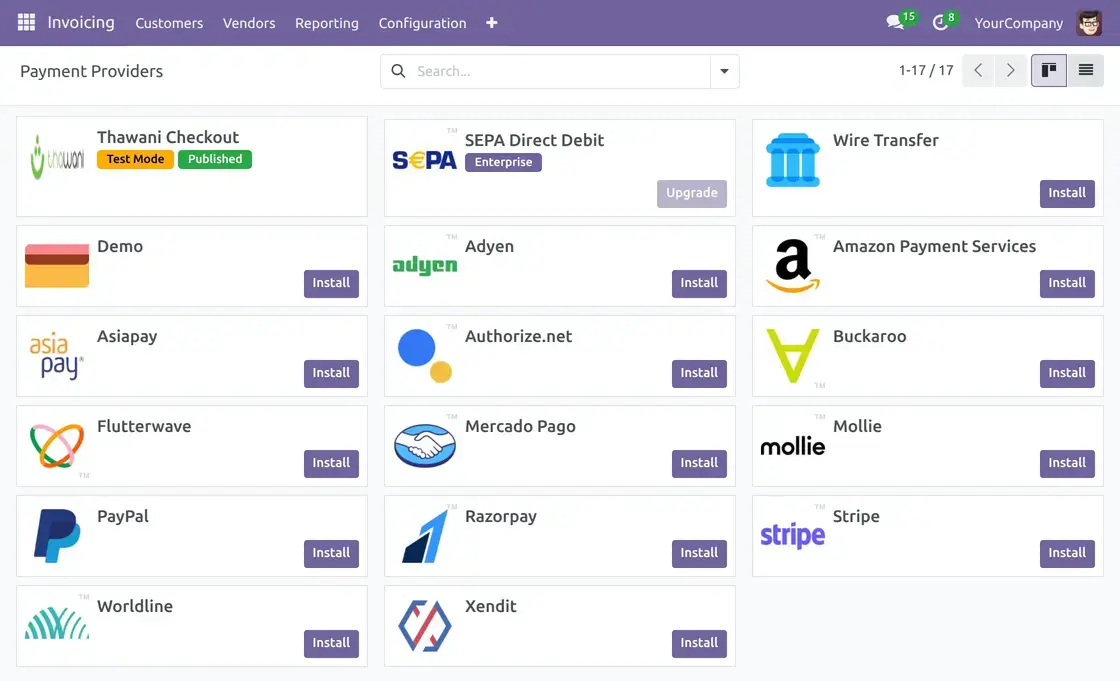
Task: Install the Xendit provider
Action: (x=699, y=643)
